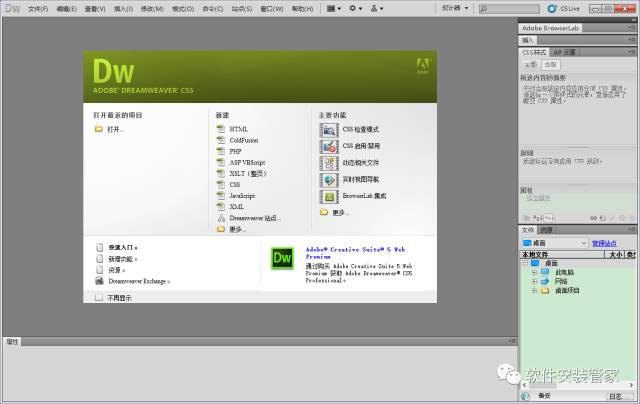Create a new PHP file
Viewport: 640px width, 404px height.
click(x=235, y=151)
